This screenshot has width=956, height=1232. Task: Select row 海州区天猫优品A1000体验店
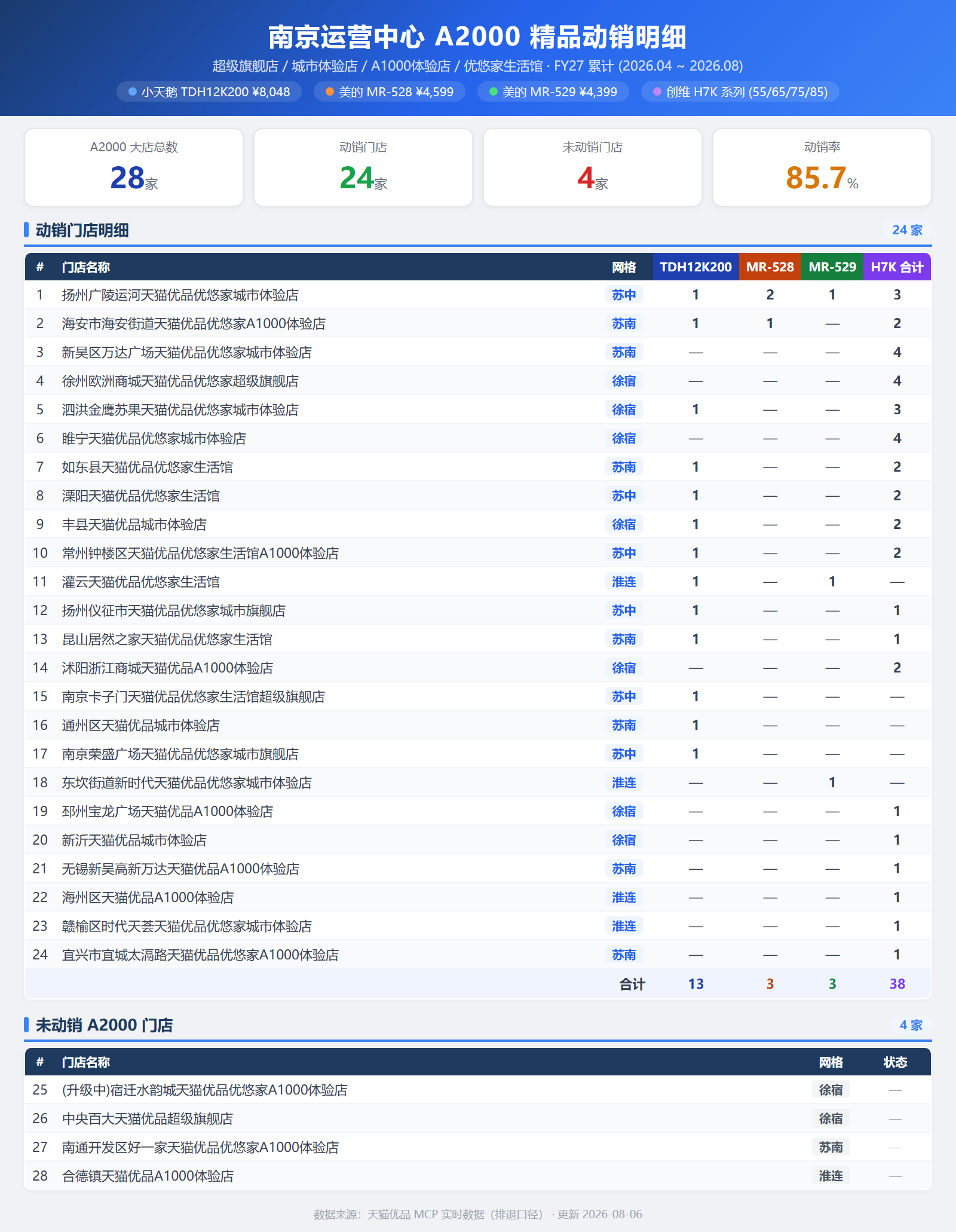(x=478, y=897)
